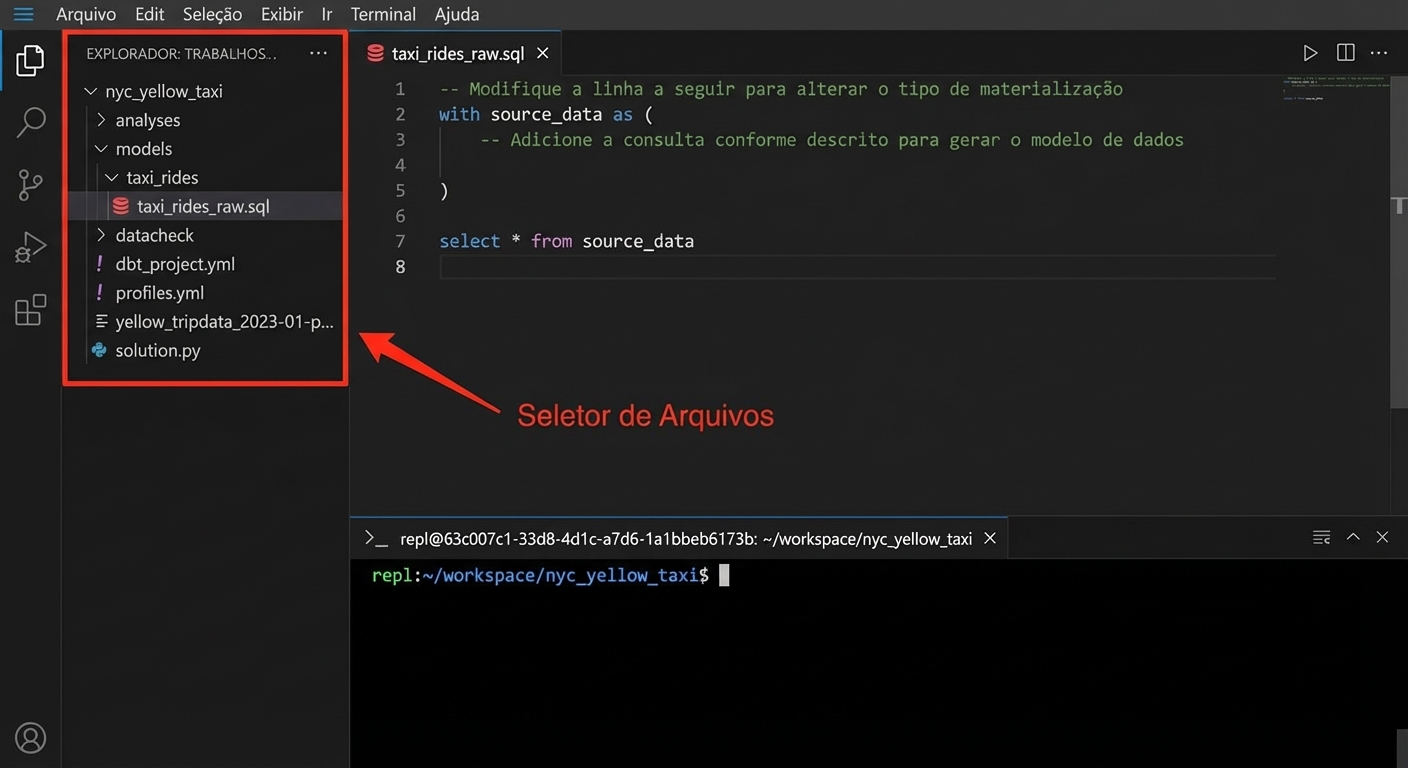The image size is (1408, 768).
Task: Open Explorer panel more actions ellipsis
Action: (318, 53)
